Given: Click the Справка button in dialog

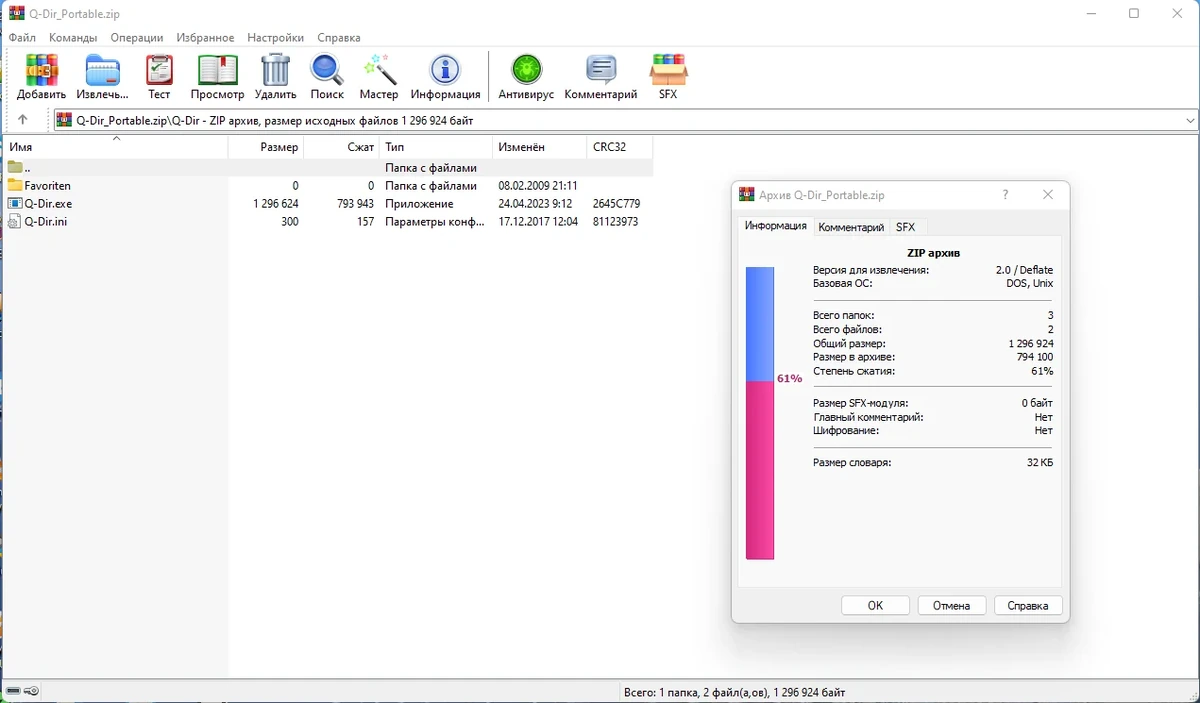Looking at the screenshot, I should tap(1028, 606).
